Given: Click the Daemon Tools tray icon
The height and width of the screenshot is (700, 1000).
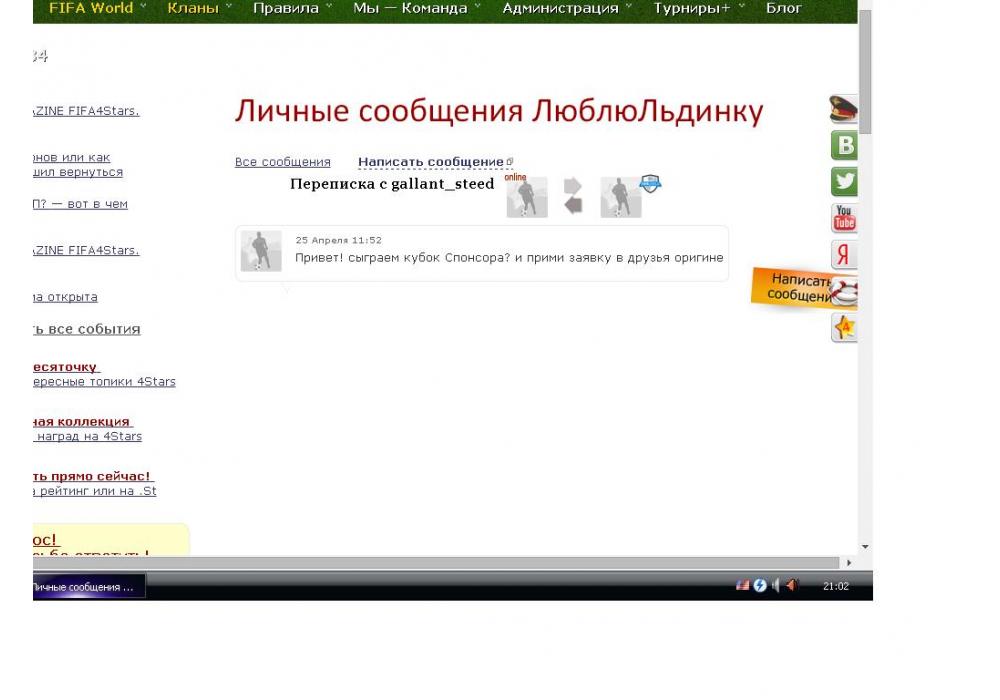Looking at the screenshot, I should click(x=759, y=586).
